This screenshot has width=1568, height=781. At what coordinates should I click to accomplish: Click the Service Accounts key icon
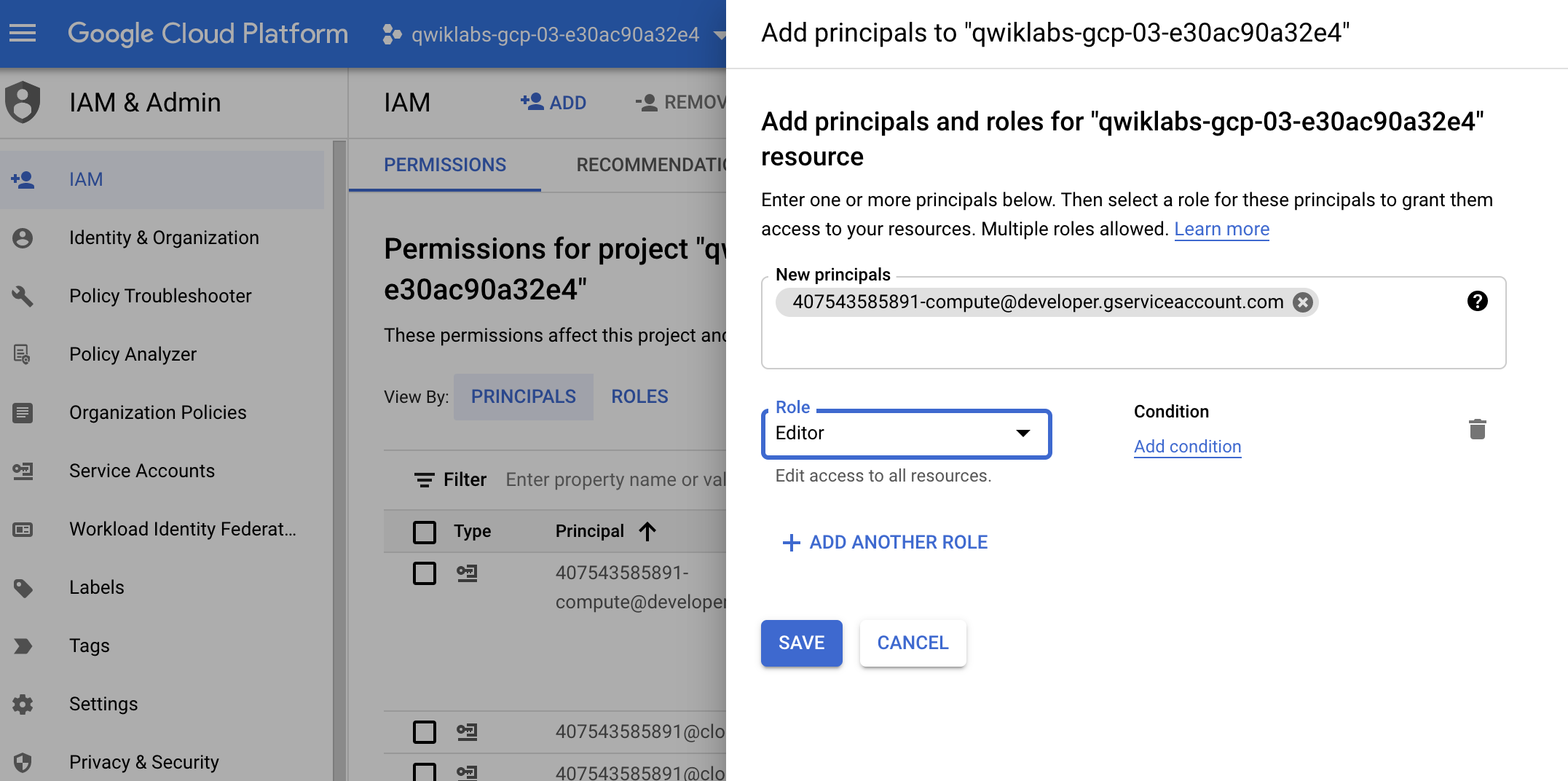coord(23,471)
